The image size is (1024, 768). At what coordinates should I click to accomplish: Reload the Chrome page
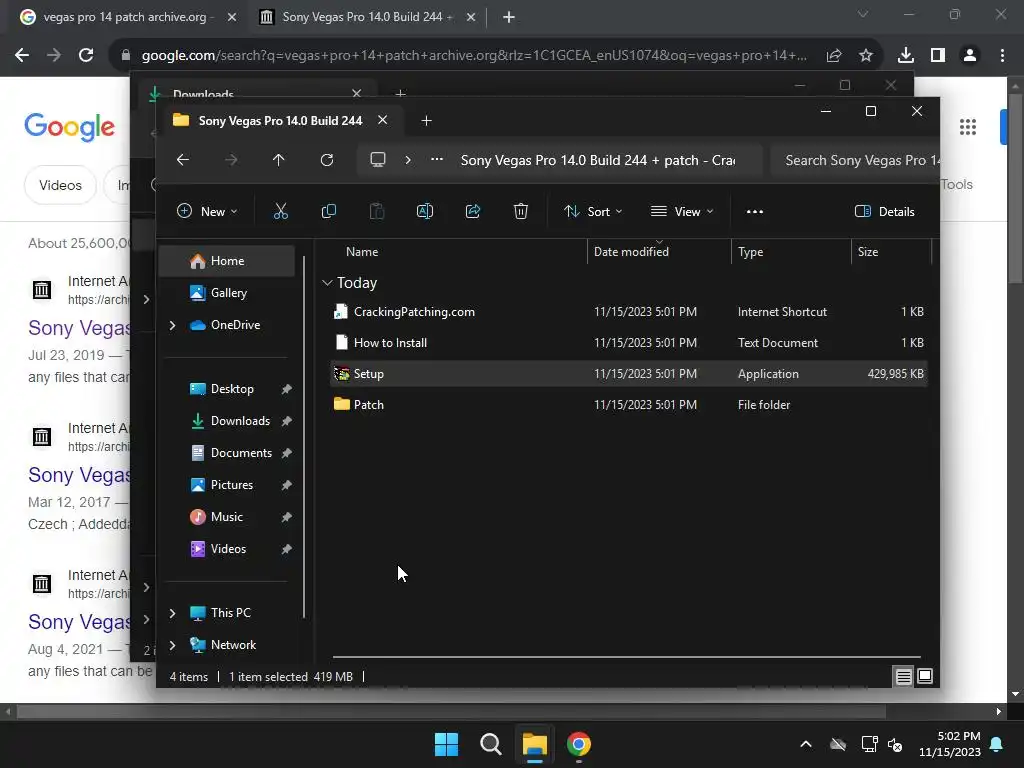click(x=86, y=56)
